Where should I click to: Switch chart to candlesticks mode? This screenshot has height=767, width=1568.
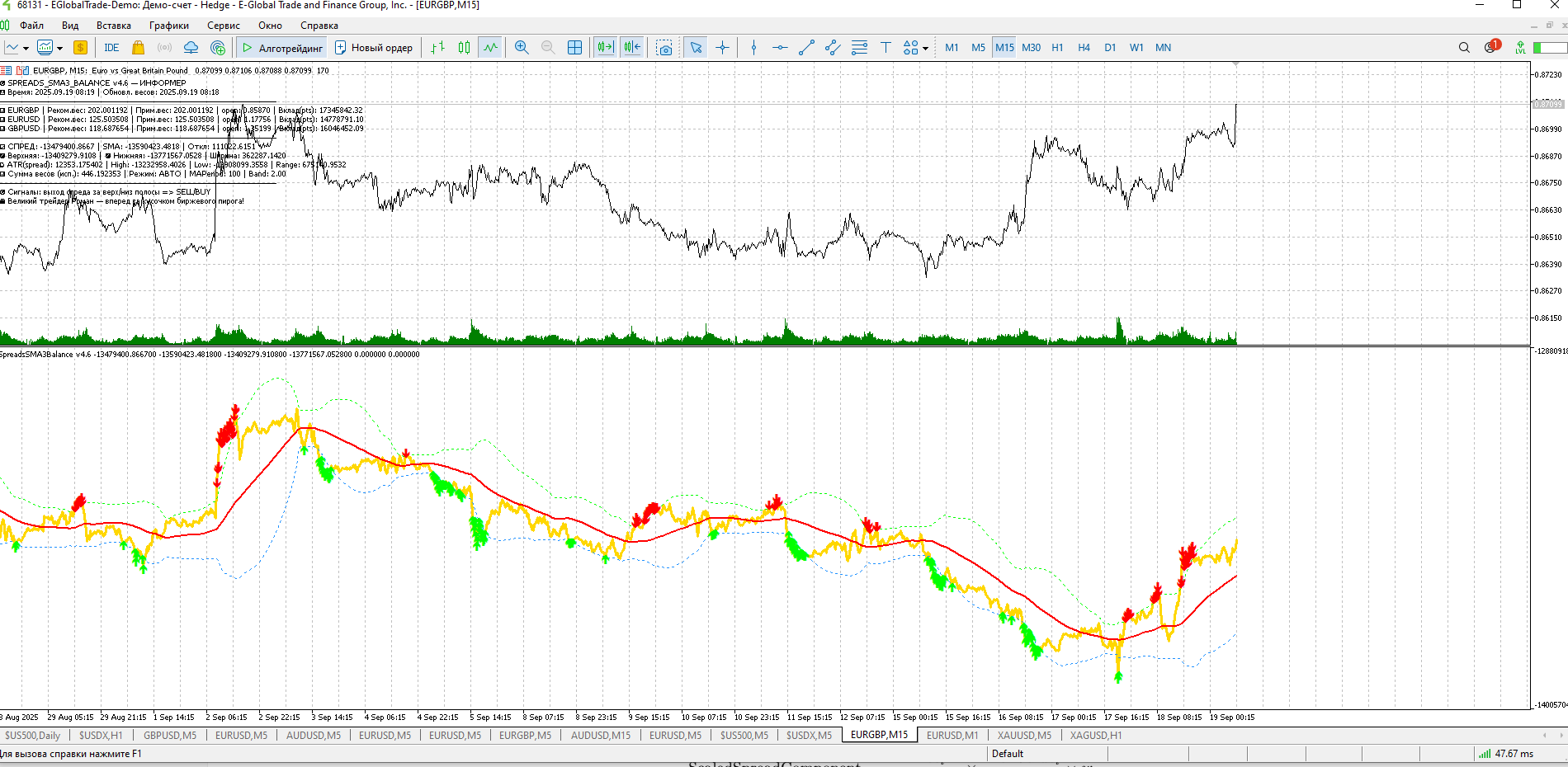464,48
